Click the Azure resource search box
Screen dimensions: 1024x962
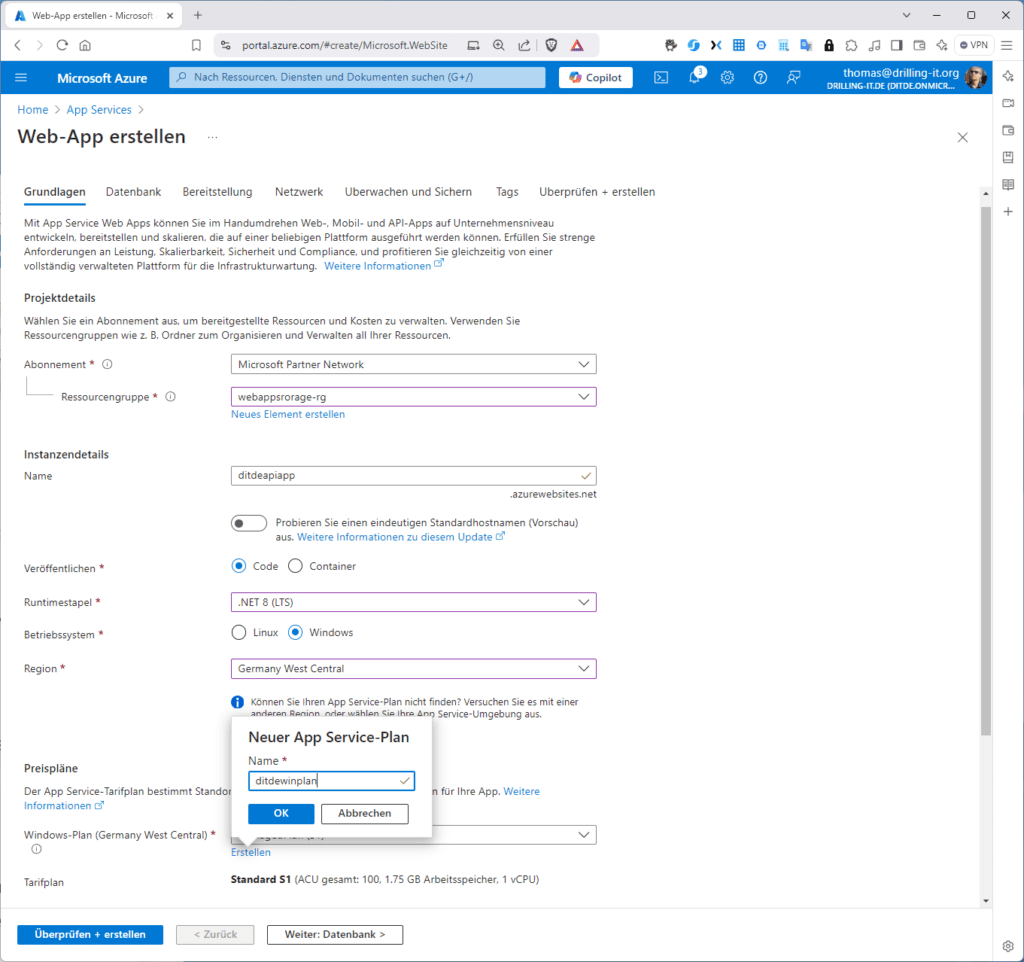357,77
